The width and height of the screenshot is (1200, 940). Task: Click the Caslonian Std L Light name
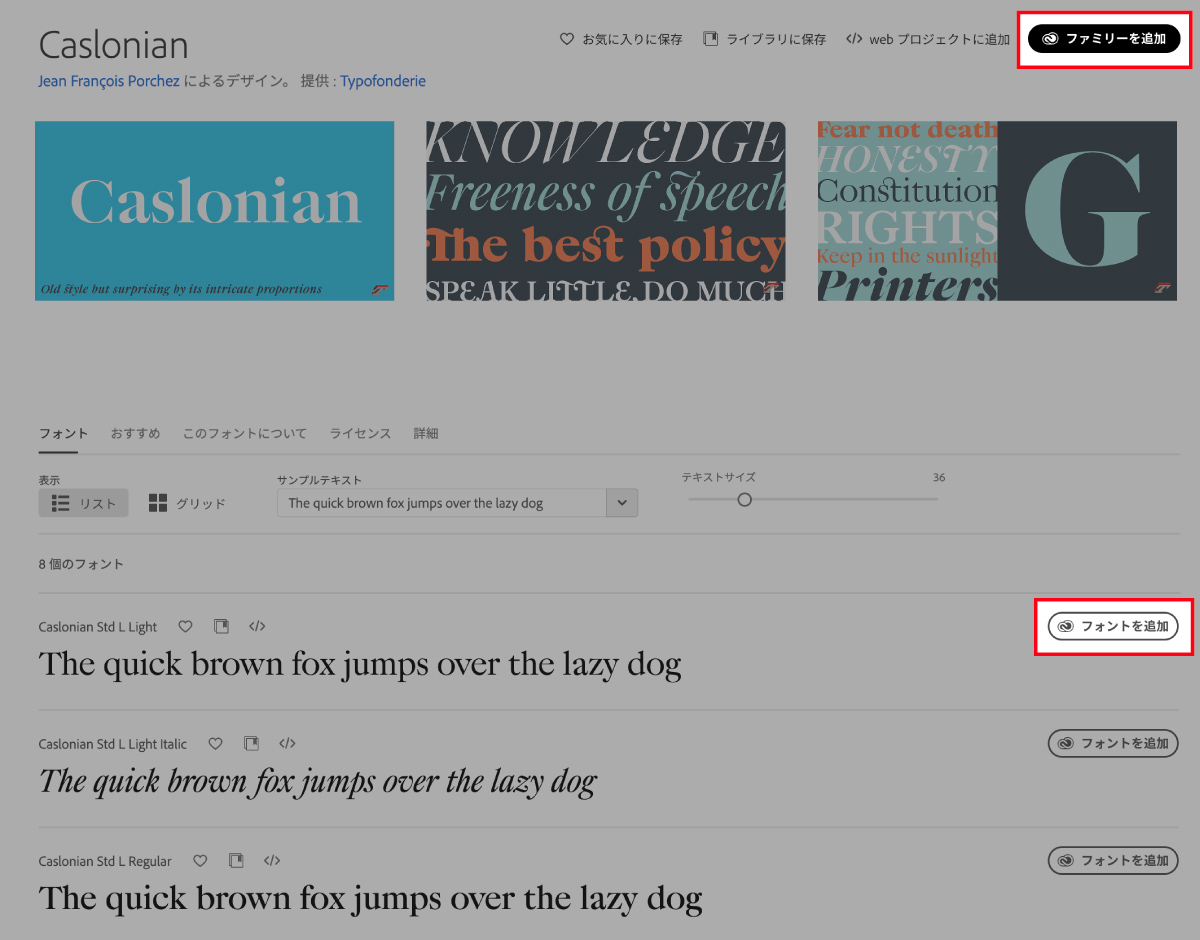pos(98,627)
